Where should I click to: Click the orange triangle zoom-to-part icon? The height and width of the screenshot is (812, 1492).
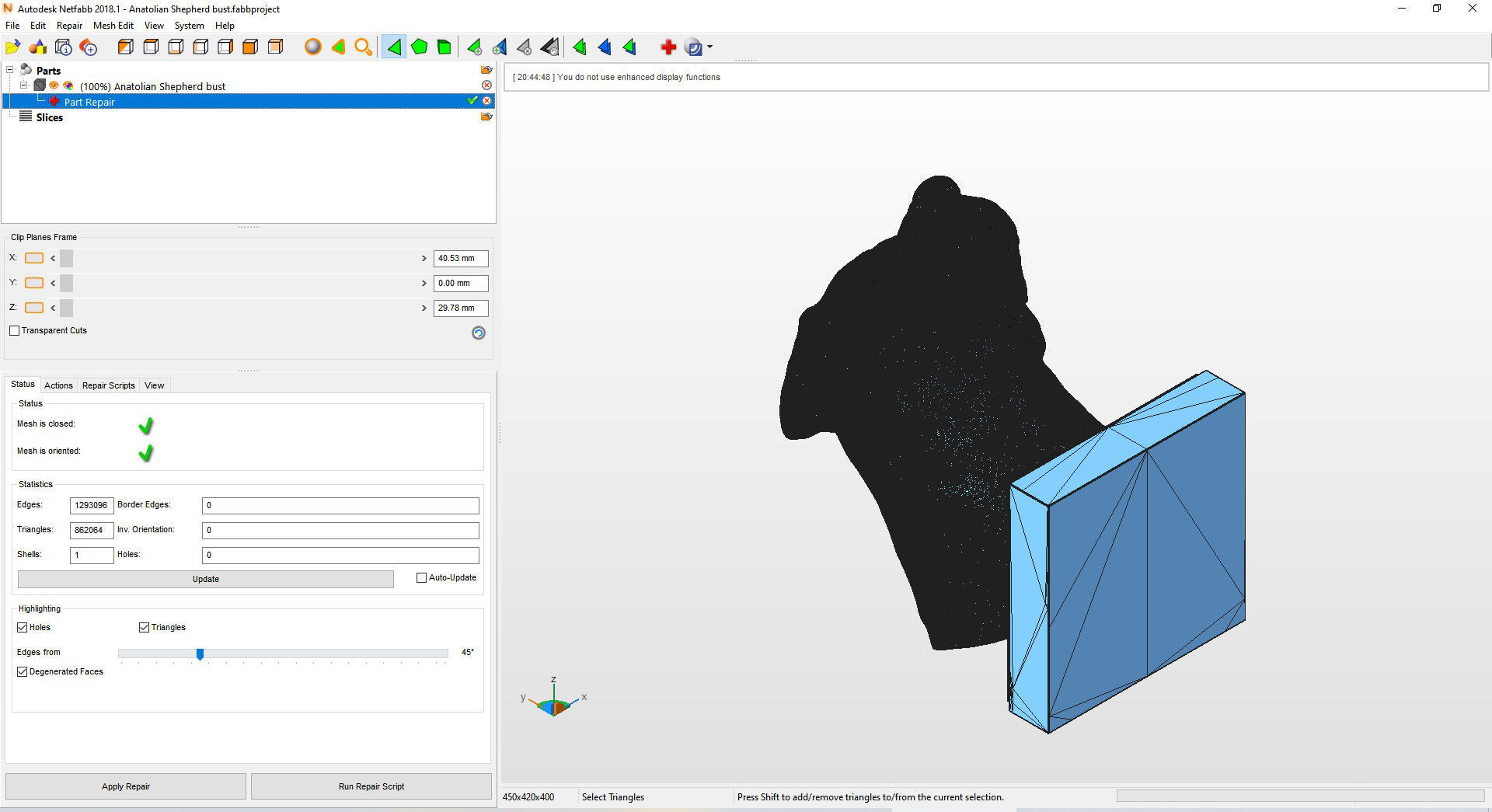click(x=338, y=47)
